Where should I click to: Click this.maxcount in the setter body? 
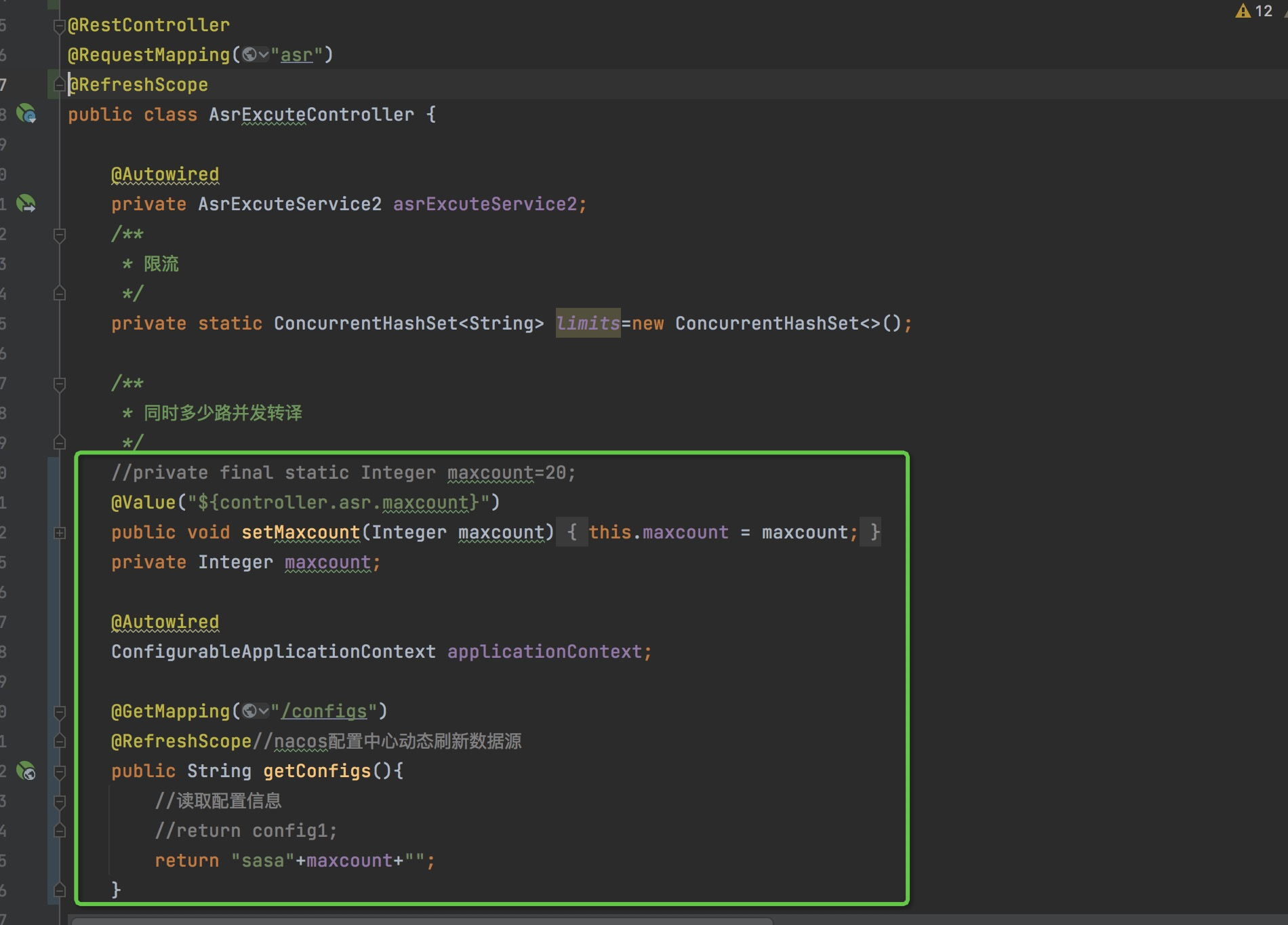(x=658, y=532)
